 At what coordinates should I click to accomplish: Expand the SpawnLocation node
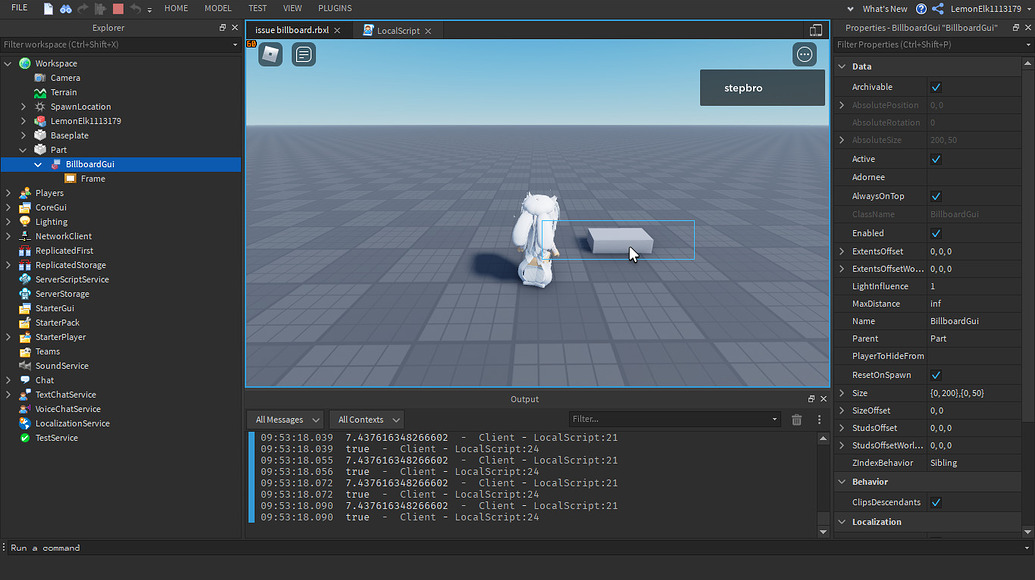[23, 107]
